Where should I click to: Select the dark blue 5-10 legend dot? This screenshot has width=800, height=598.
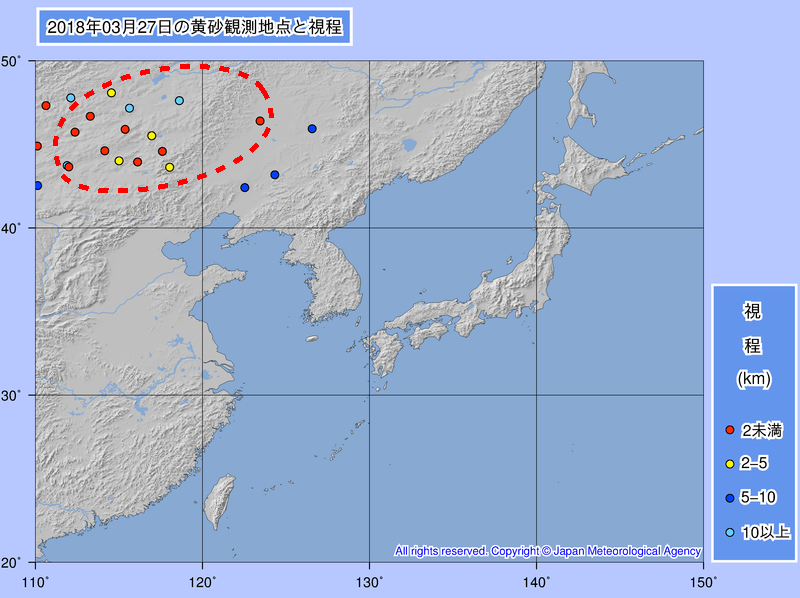(730, 498)
